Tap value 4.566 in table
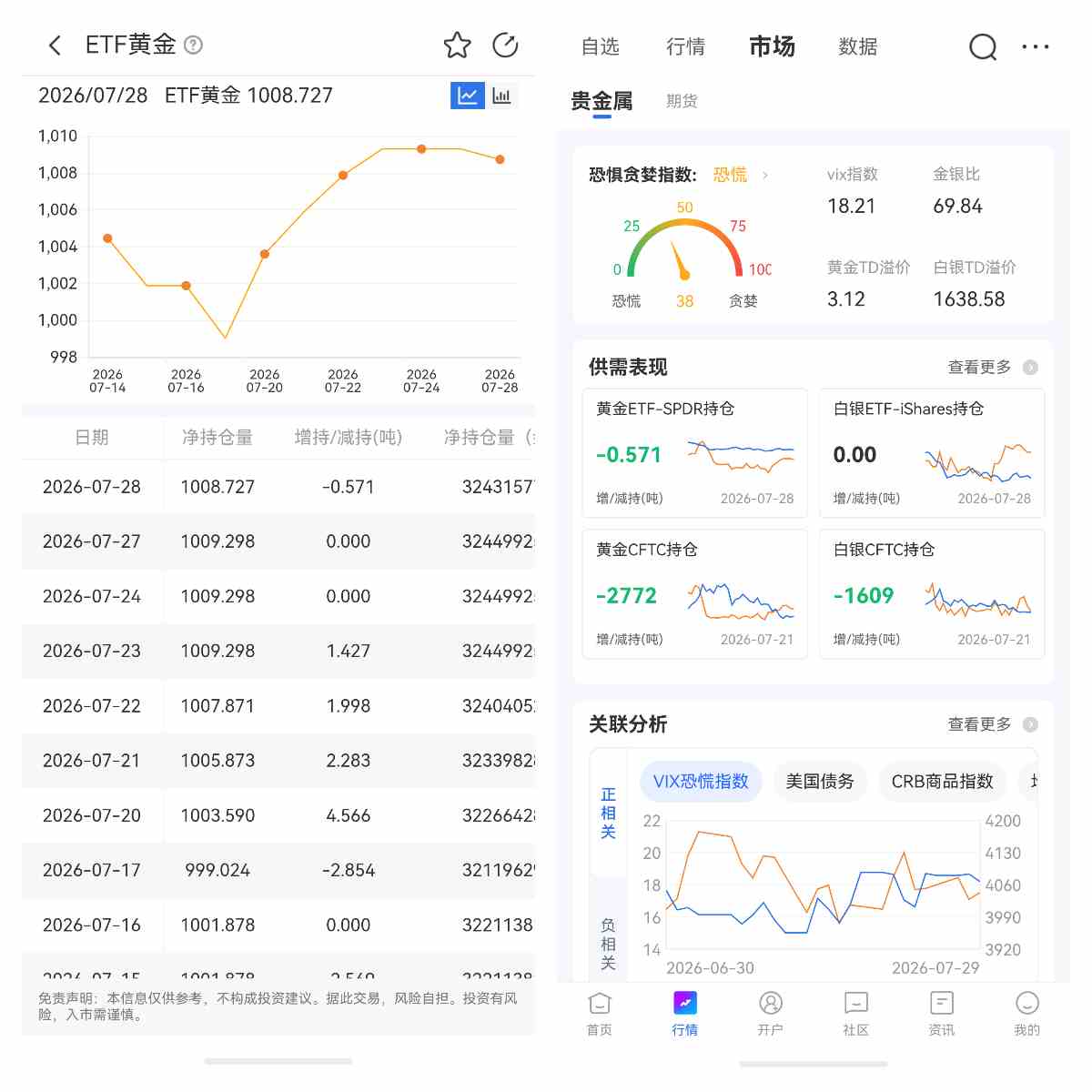 (349, 815)
